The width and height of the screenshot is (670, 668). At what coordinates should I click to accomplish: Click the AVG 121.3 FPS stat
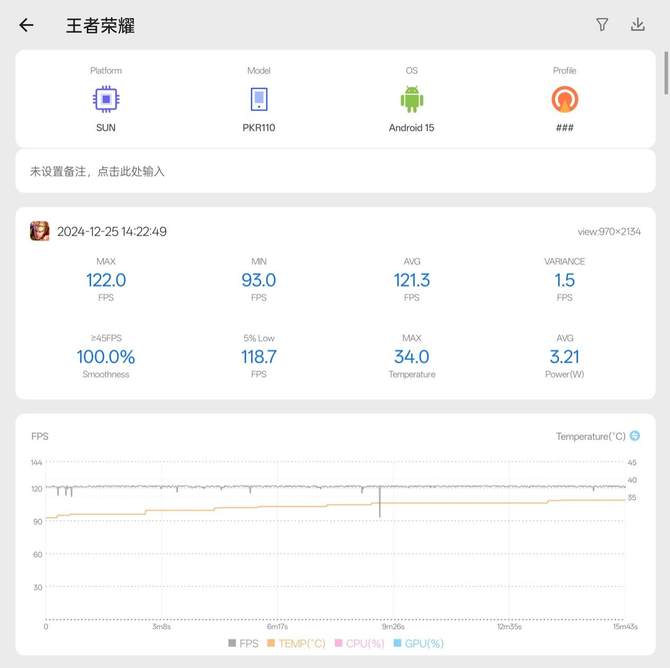pos(411,280)
